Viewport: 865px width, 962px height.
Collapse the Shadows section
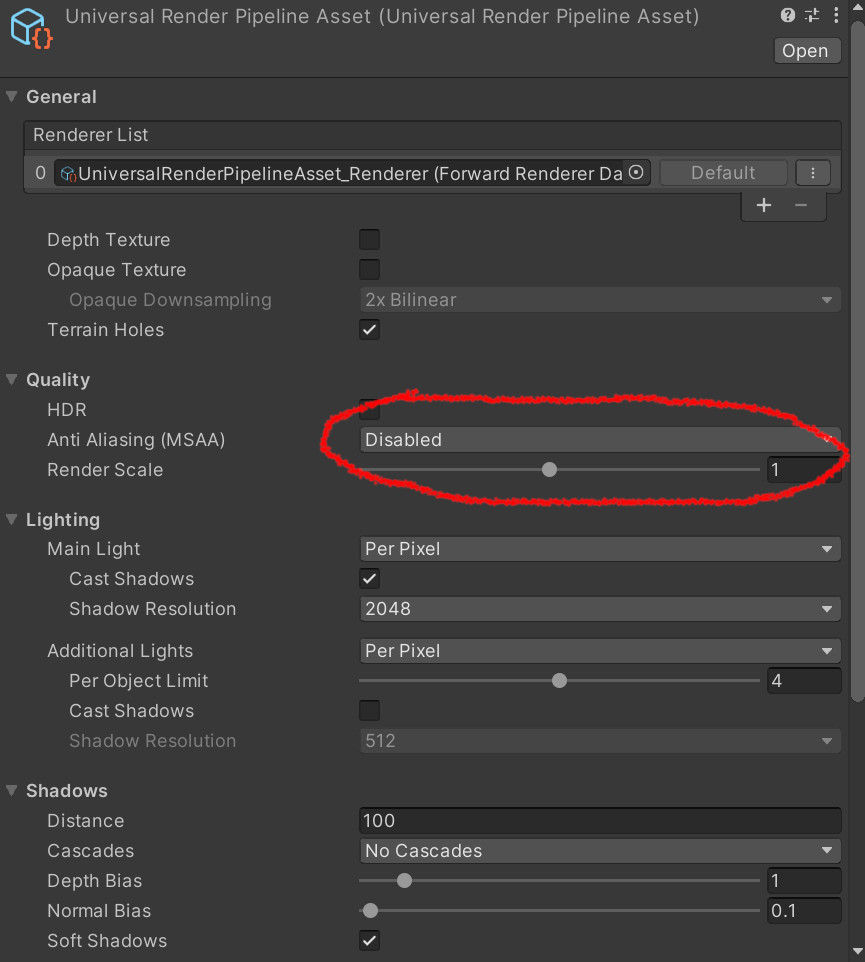[x=12, y=790]
